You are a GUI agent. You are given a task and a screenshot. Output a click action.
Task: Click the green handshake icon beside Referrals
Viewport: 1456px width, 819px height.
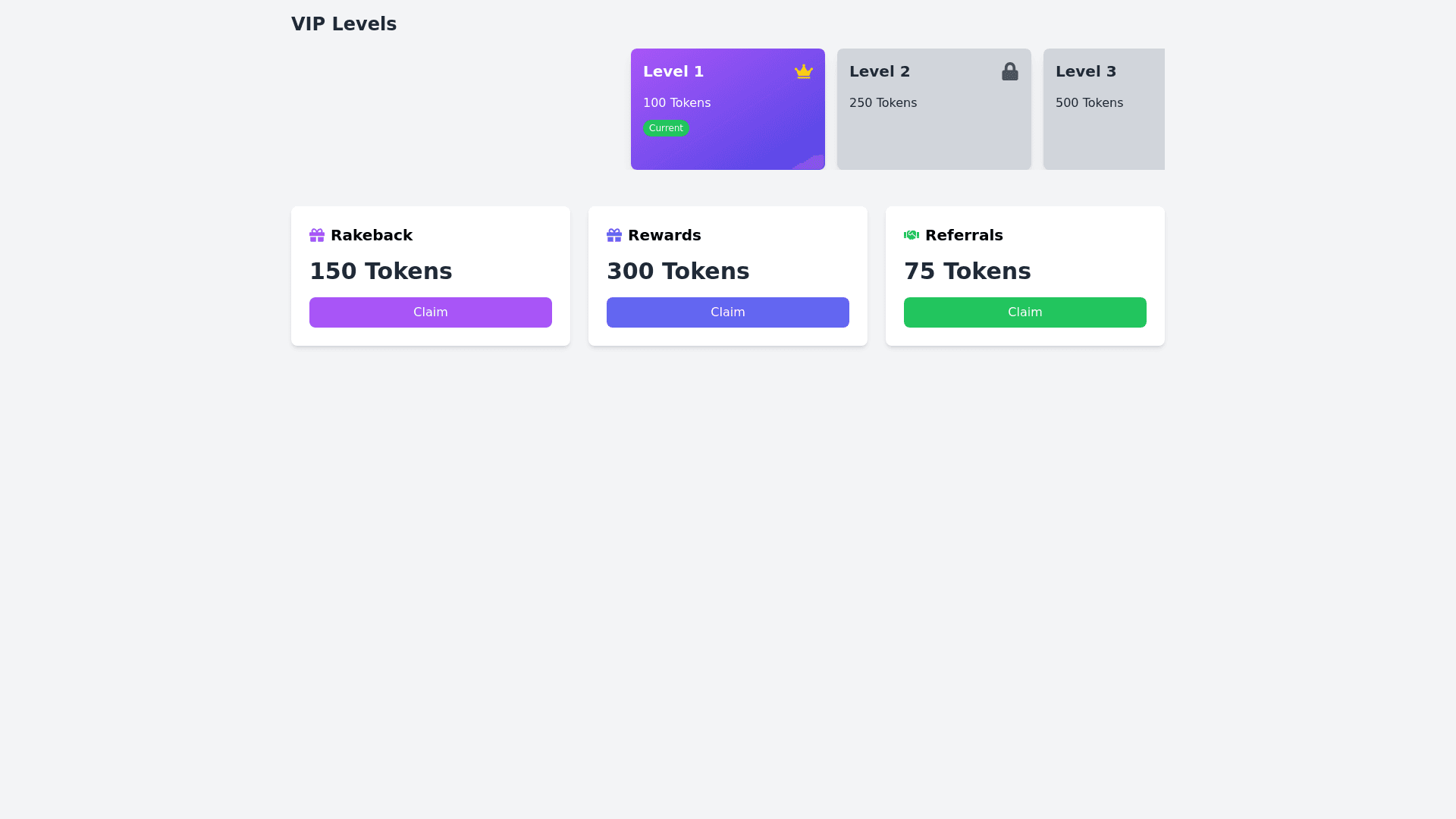[x=912, y=235]
